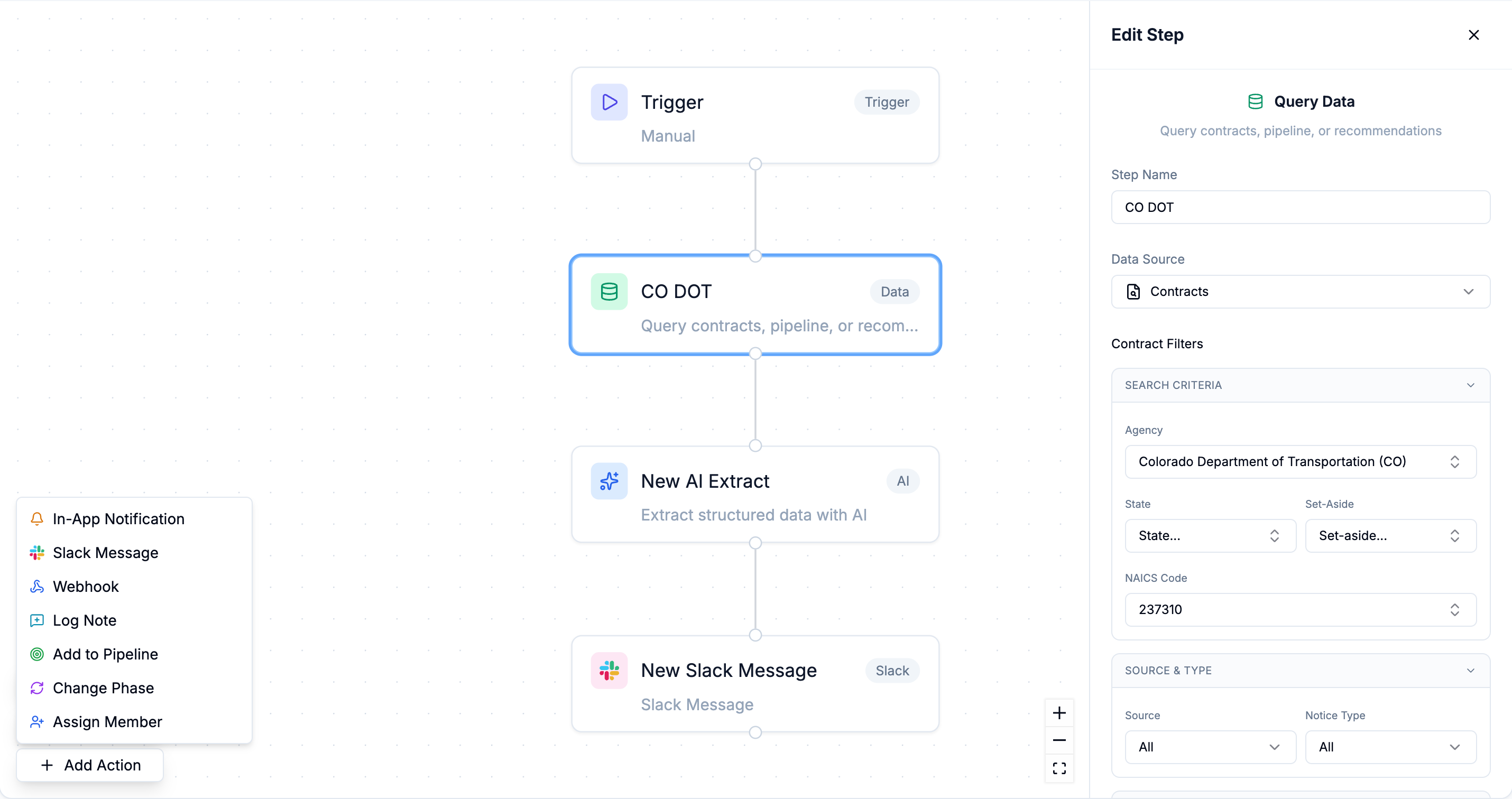1512x799 pixels.
Task: Click the Query Data database icon in Edit Step
Action: (x=1255, y=101)
